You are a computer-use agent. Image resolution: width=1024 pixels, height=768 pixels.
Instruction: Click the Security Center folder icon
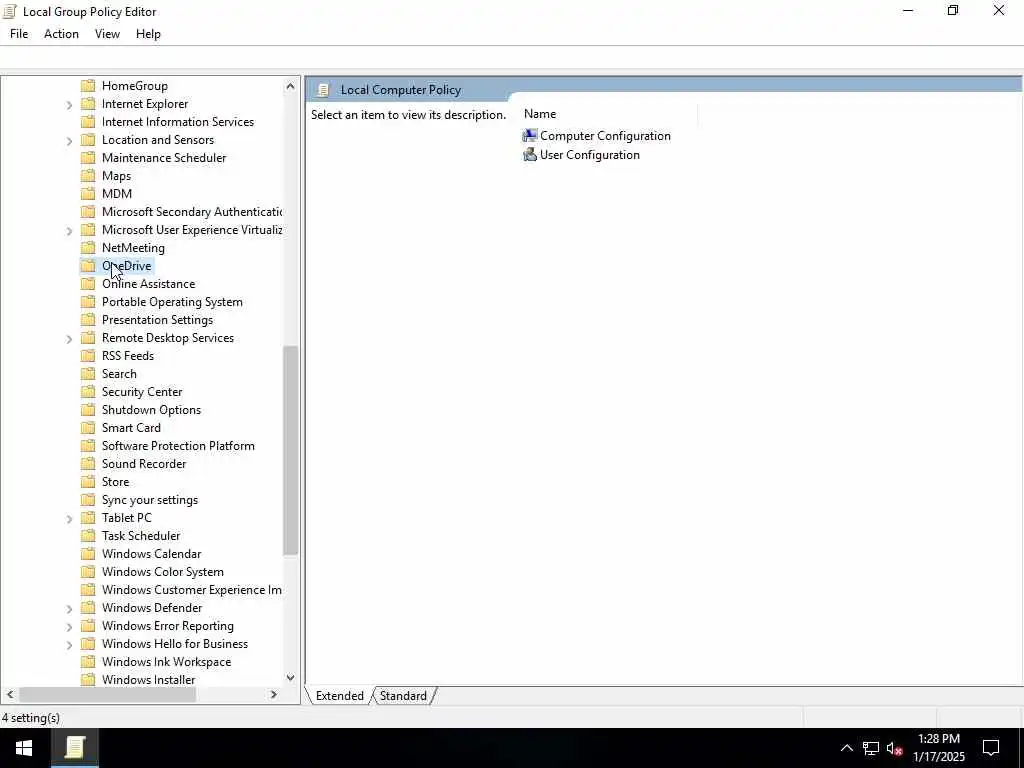coord(88,392)
